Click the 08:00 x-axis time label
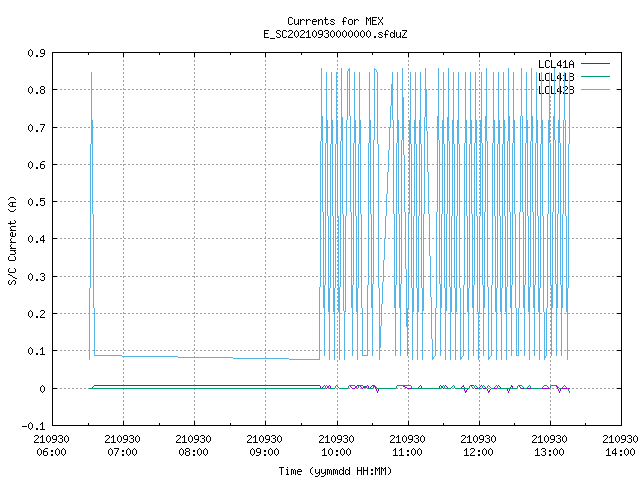This screenshot has height=480, width=640. 193,452
